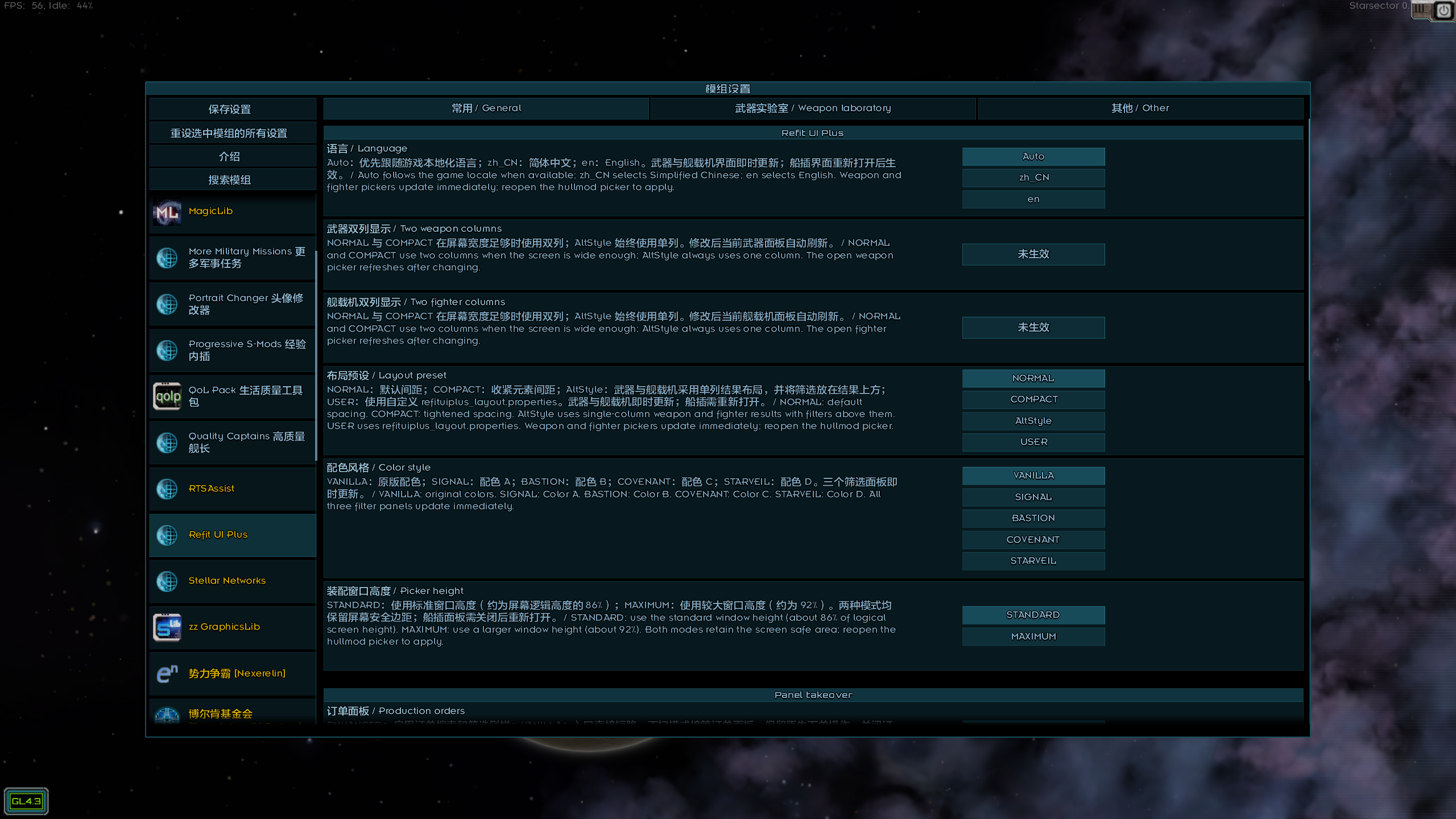The image size is (1456, 819).
Task: Select Auto language option
Action: pyautogui.click(x=1033, y=156)
